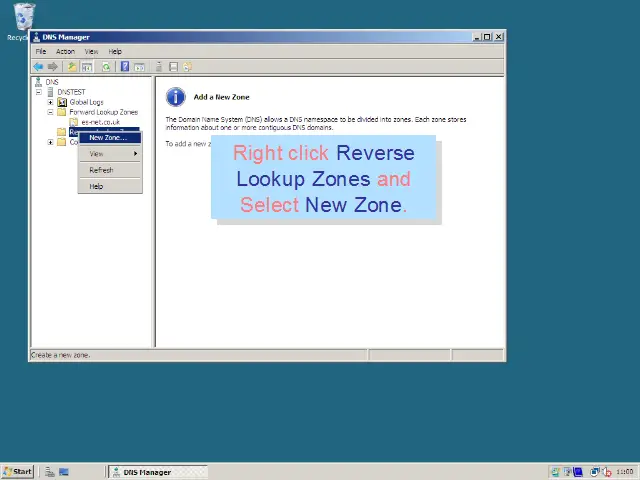Toggle the Show/Hide Action Pane toolbar icon
Viewport: 640px width, 480px height.
(x=140, y=67)
